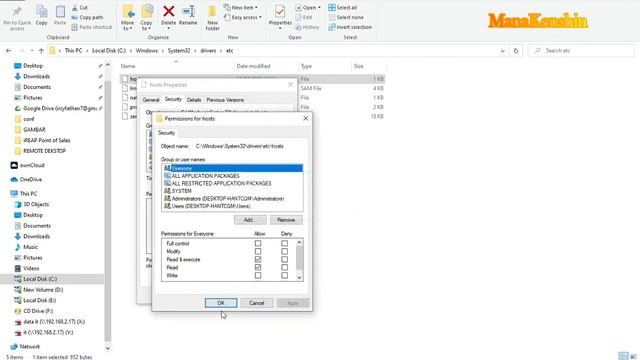This screenshot has height=360, width=640.
Task: Toggle Allow for Read permission
Action: [258, 268]
